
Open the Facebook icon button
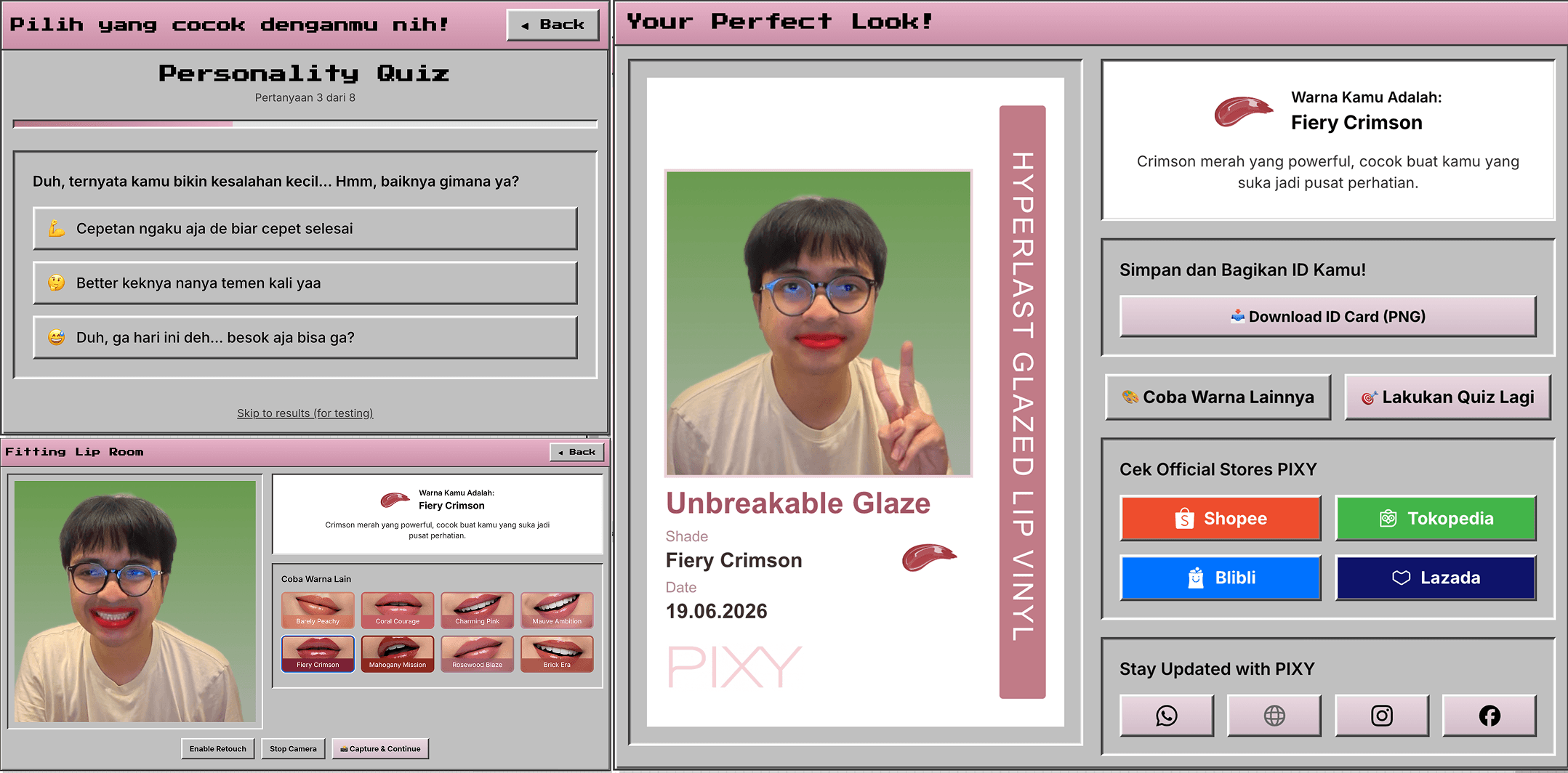(1489, 716)
